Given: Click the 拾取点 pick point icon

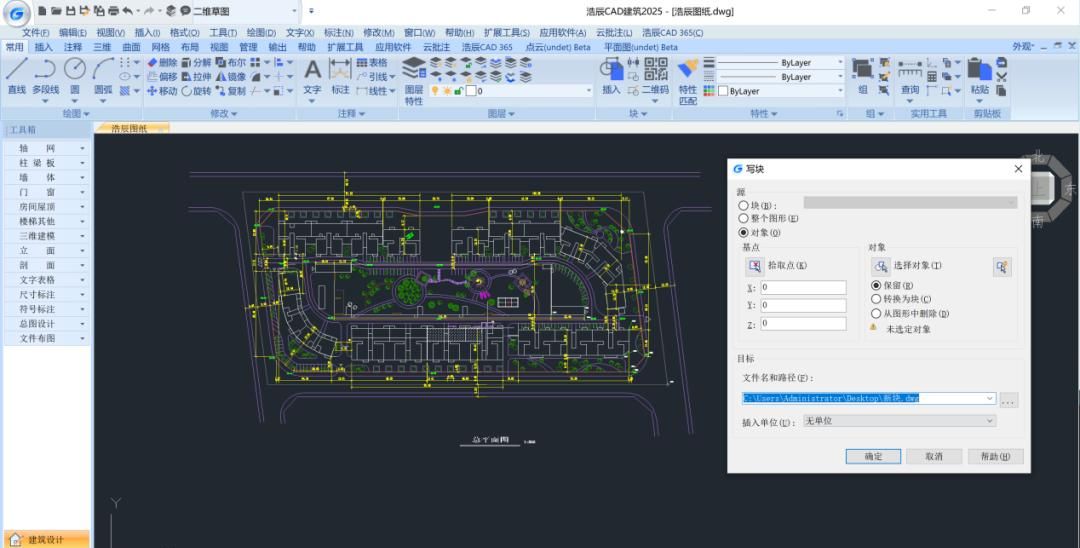Looking at the screenshot, I should [x=754, y=266].
